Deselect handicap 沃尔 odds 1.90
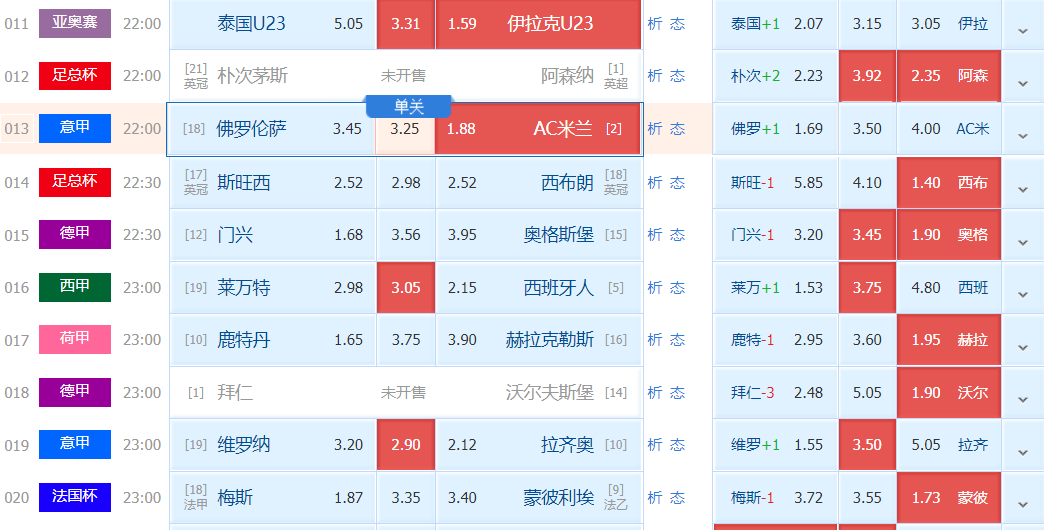The image size is (1044, 530). pos(949,393)
